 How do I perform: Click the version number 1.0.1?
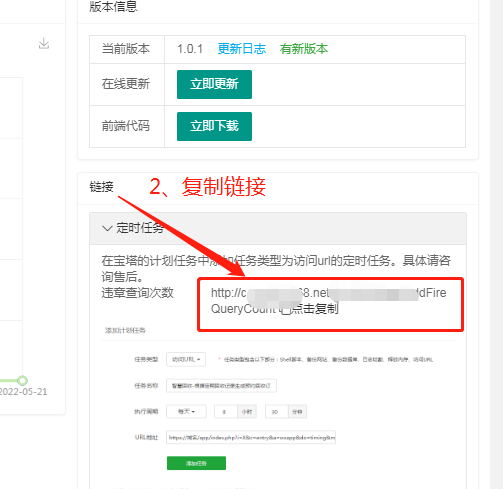point(190,49)
